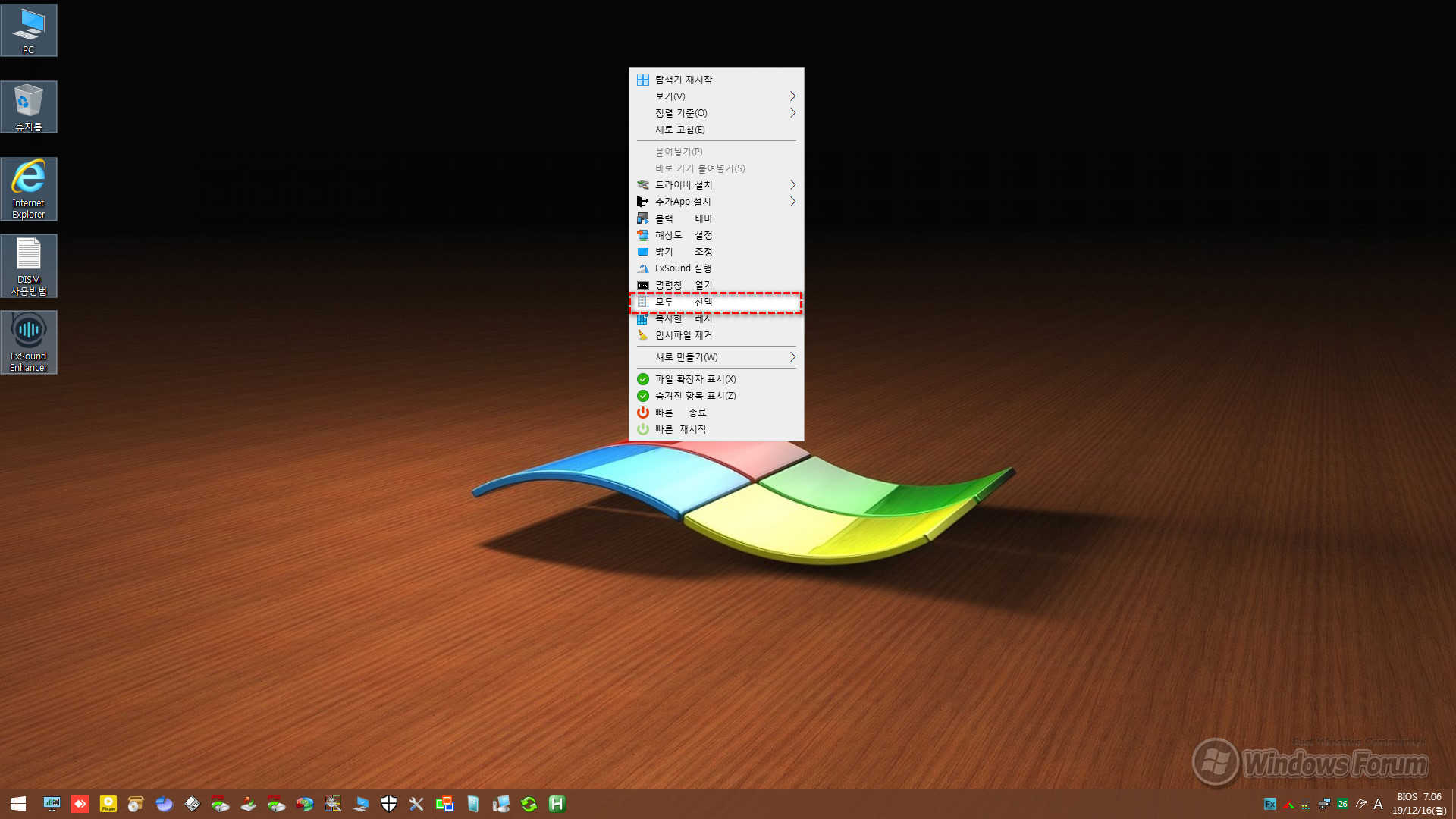Open the colorful disk partition taskbar icon
1456x819 pixels.
(305, 804)
